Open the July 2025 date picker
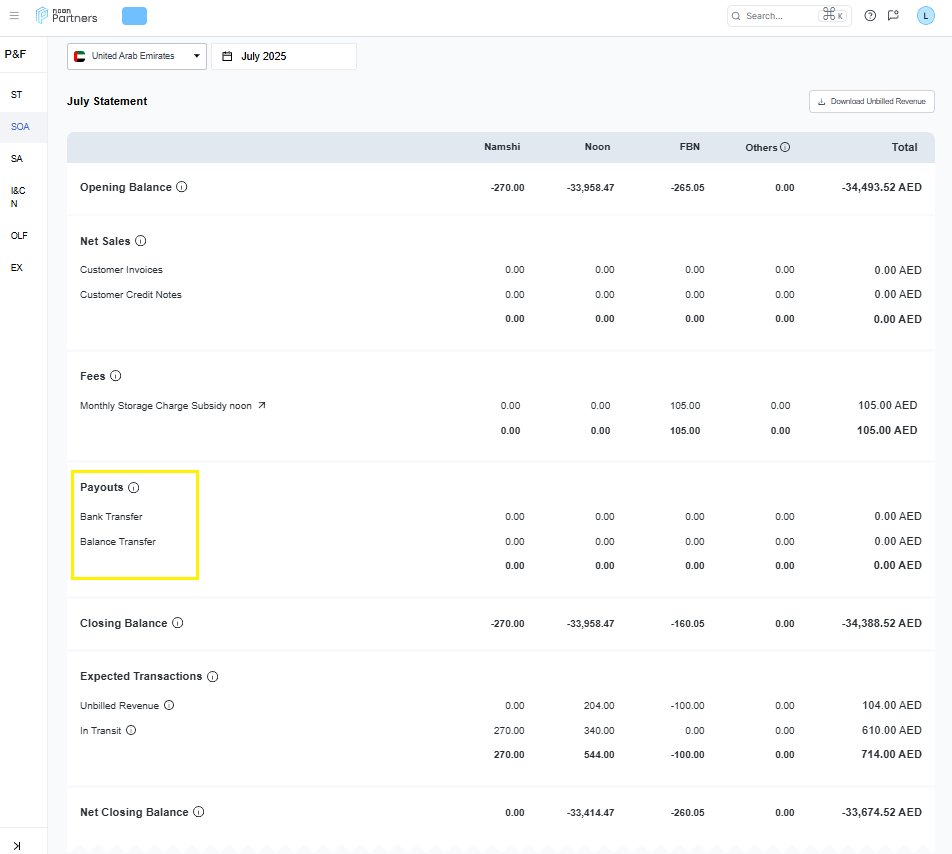This screenshot has width=952, height=854. click(284, 56)
